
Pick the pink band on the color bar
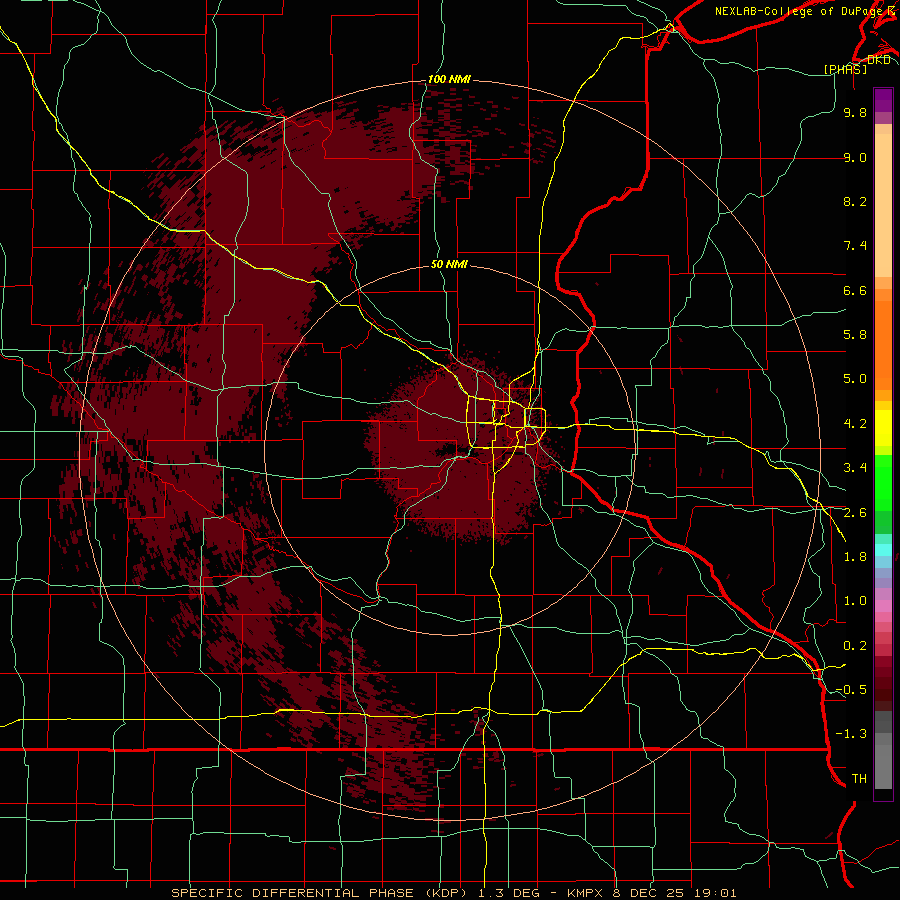tap(883, 607)
